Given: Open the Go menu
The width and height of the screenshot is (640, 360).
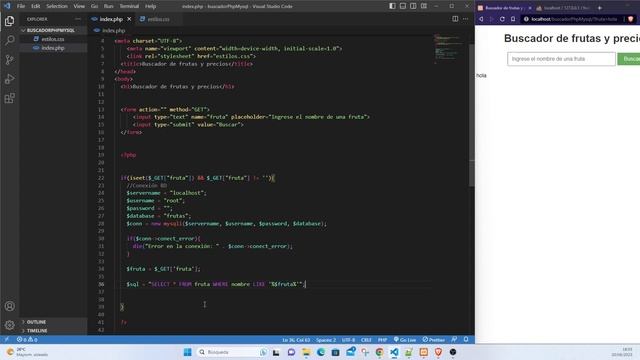Looking at the screenshot, I should pos(94,6).
